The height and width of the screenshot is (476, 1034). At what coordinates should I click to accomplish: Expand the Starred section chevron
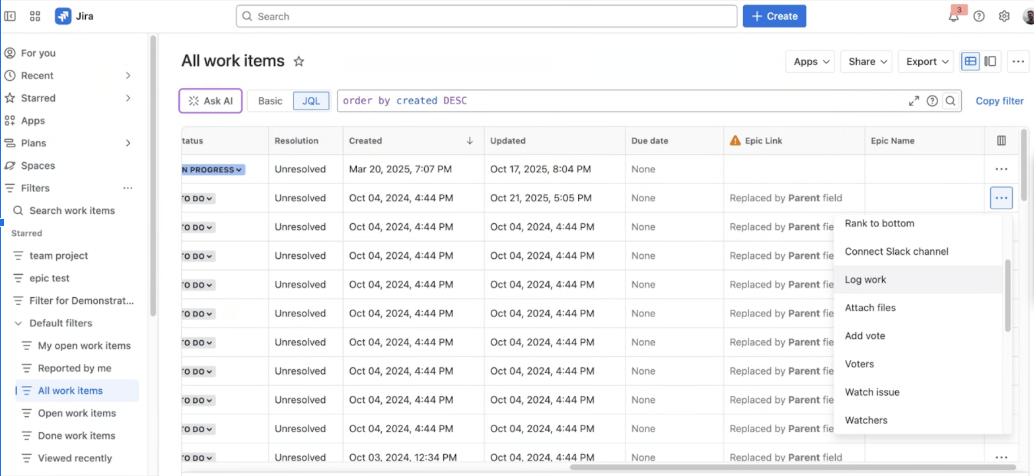pyautogui.click(x=128, y=98)
